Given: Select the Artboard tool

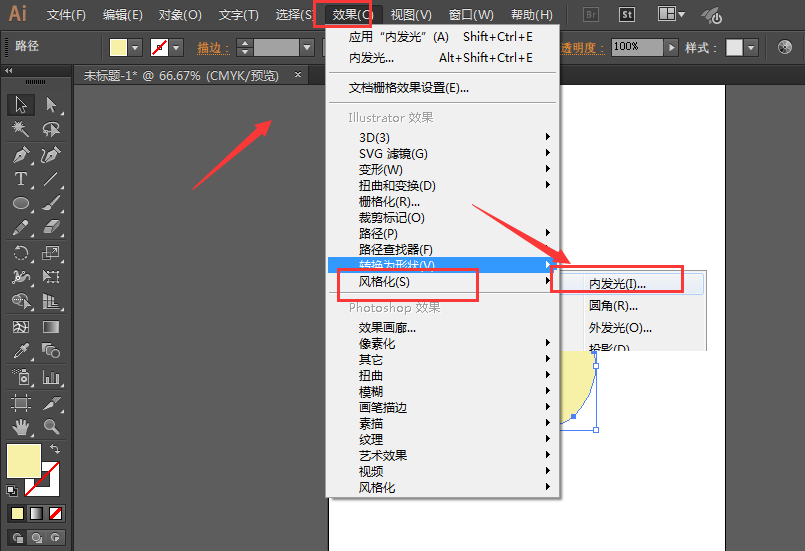Looking at the screenshot, I should pos(21,403).
